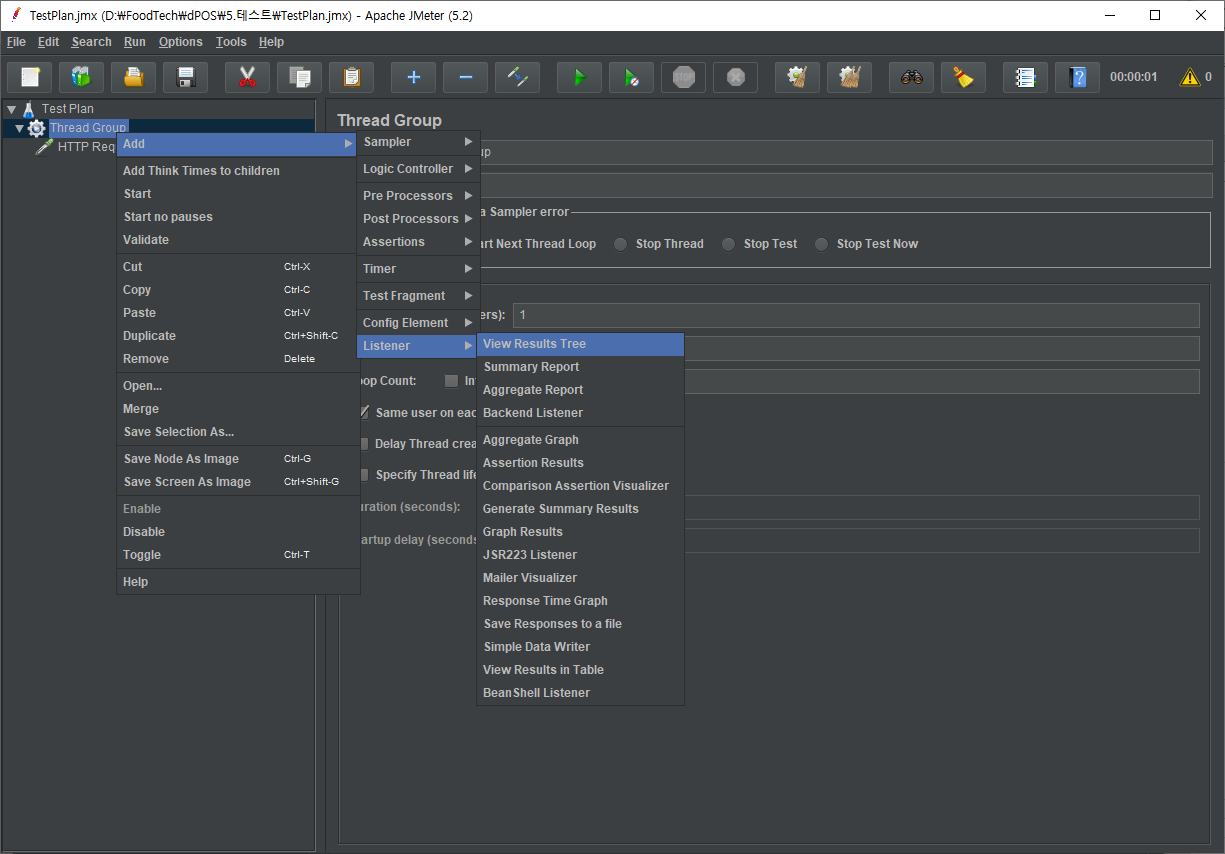Viewport: 1225px width, 854px height.
Task: Click the Test Plan flask icon
Action: [29, 108]
